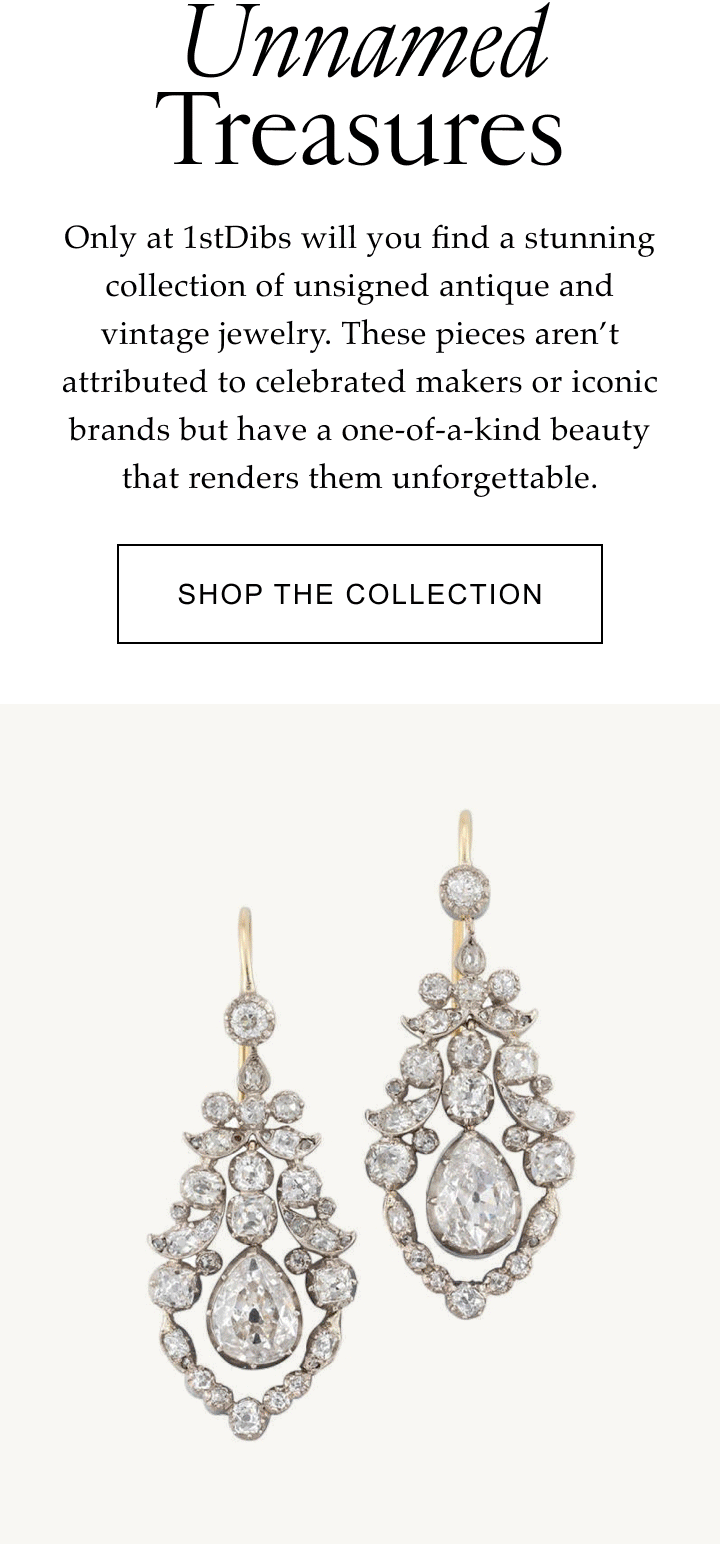Viewport: 720px width, 1544px height.
Task: Click the words 'one-of-a-kind beauty'
Action: (495, 430)
